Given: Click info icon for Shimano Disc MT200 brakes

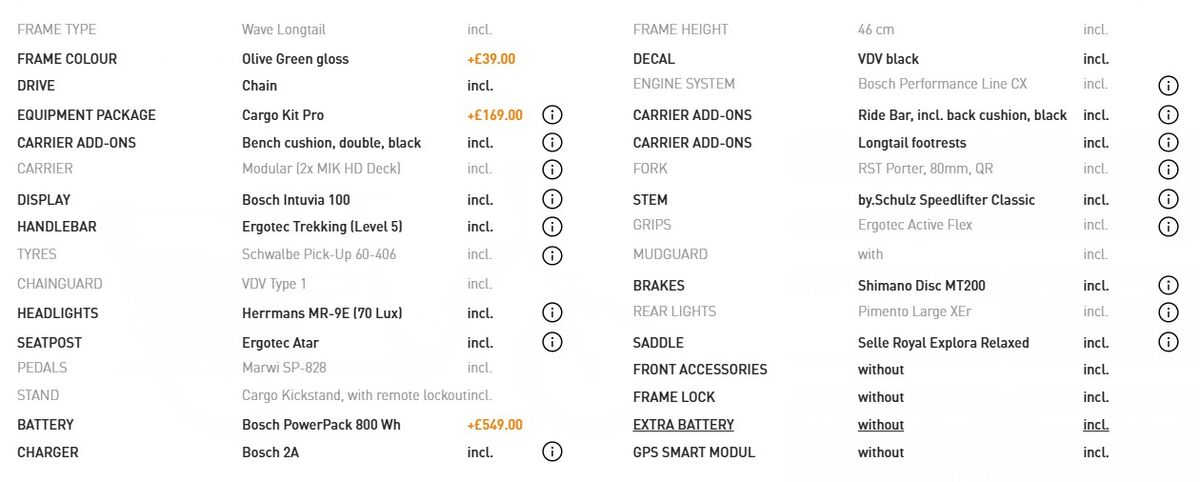Looking at the screenshot, I should click(x=1168, y=286).
